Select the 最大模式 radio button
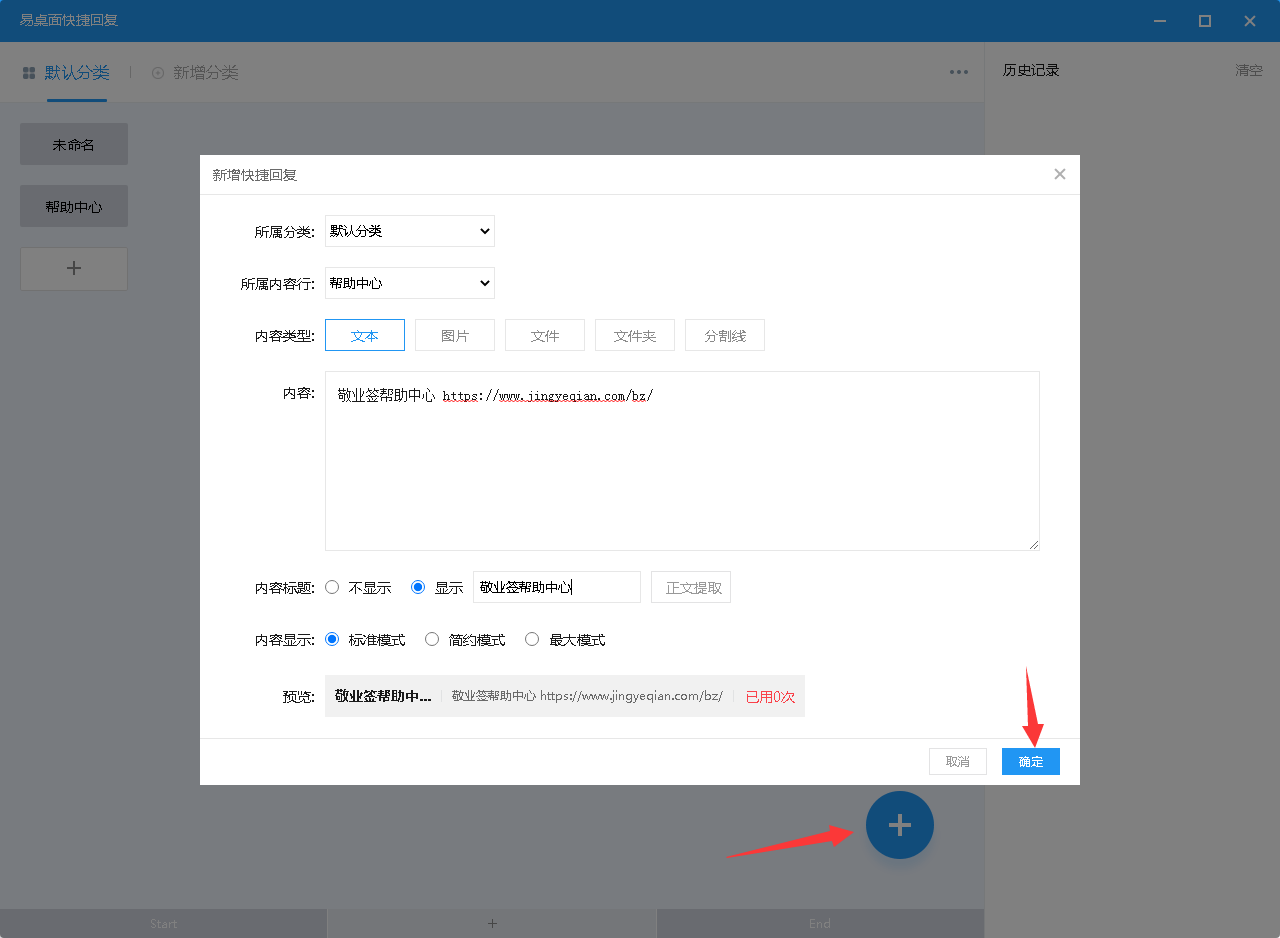This screenshot has height=938, width=1280. (x=532, y=639)
